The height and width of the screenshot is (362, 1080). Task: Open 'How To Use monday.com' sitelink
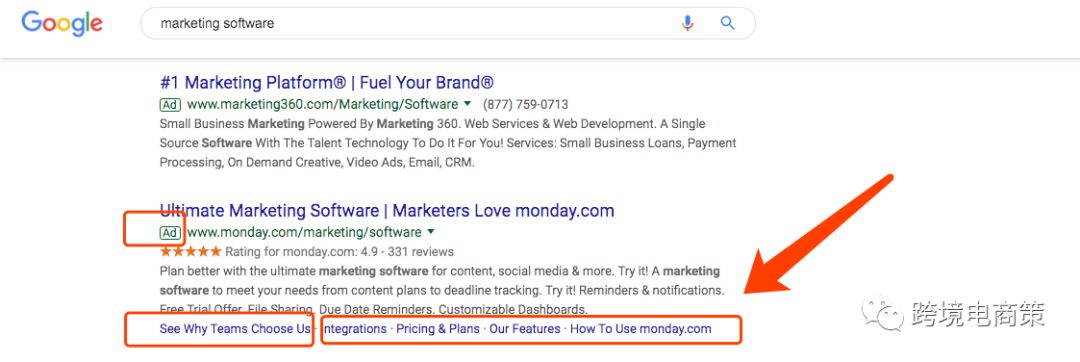point(641,329)
